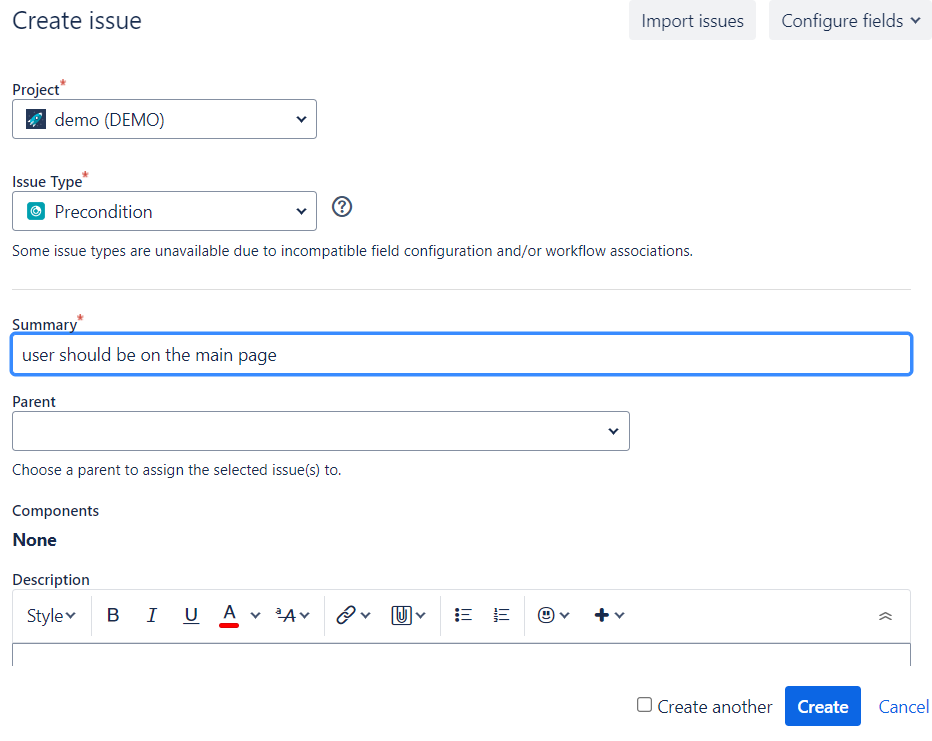
Task: Open the more insert options plus menu
Action: [x=609, y=615]
